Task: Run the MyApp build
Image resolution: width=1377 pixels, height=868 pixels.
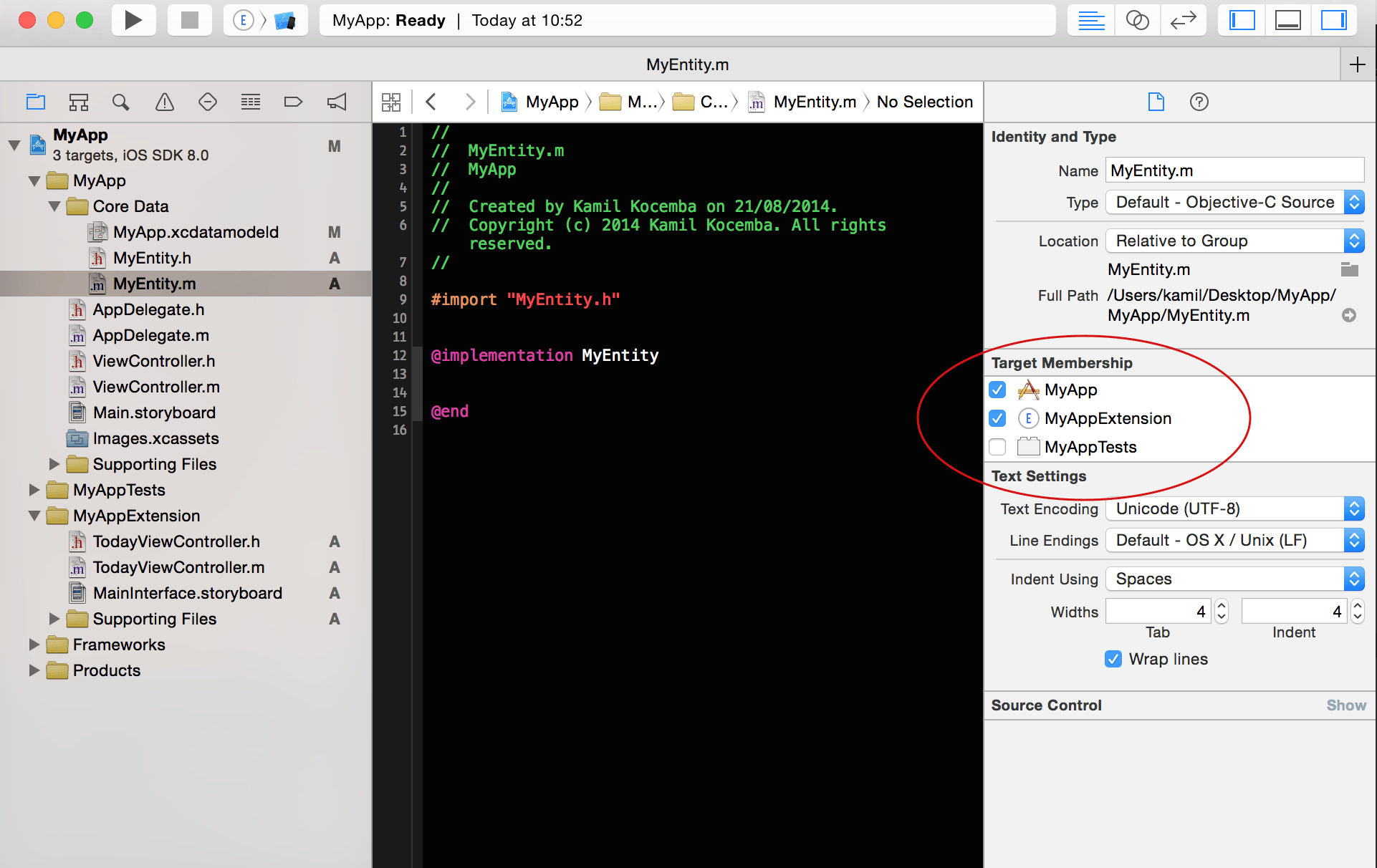Action: (x=133, y=20)
